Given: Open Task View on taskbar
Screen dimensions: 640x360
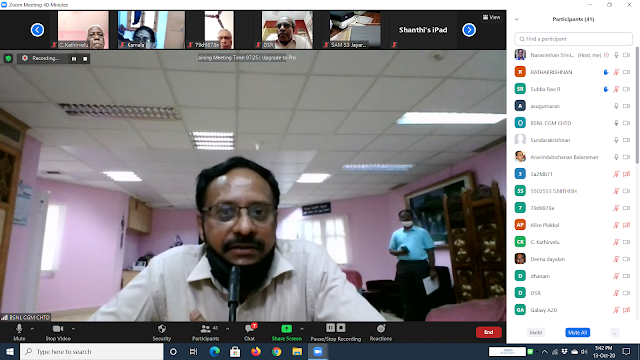Looking at the screenshot, I should [x=193, y=351].
